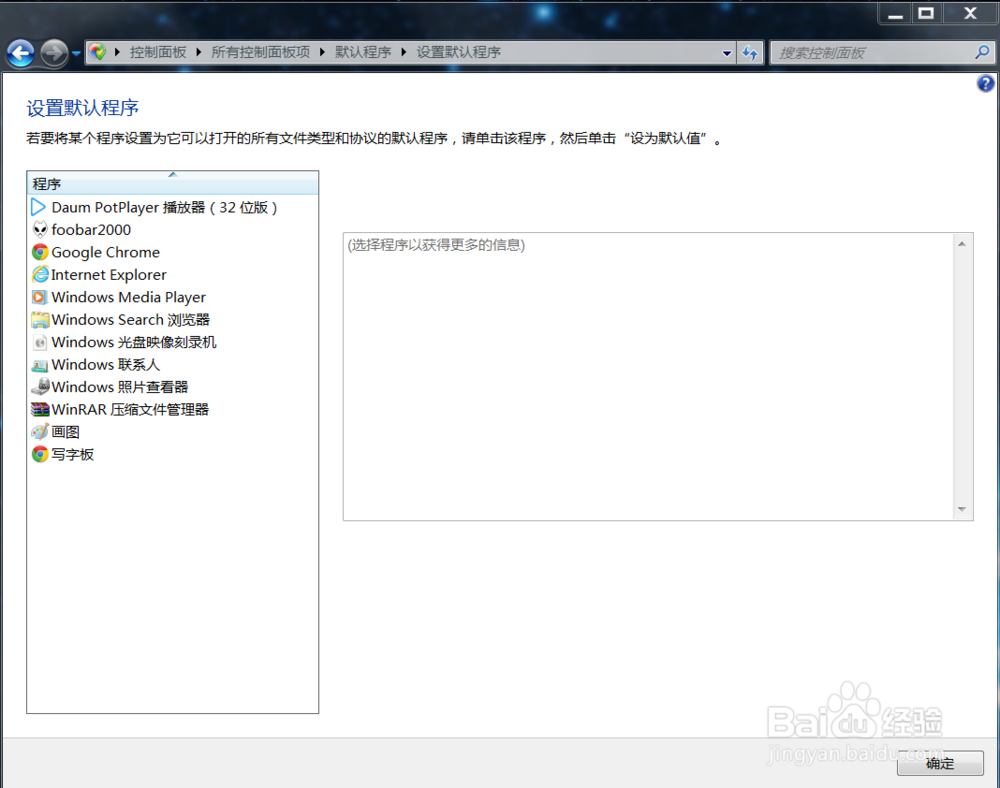Expand arrow after 所有控制面板项 breadcrumb

(x=322, y=52)
